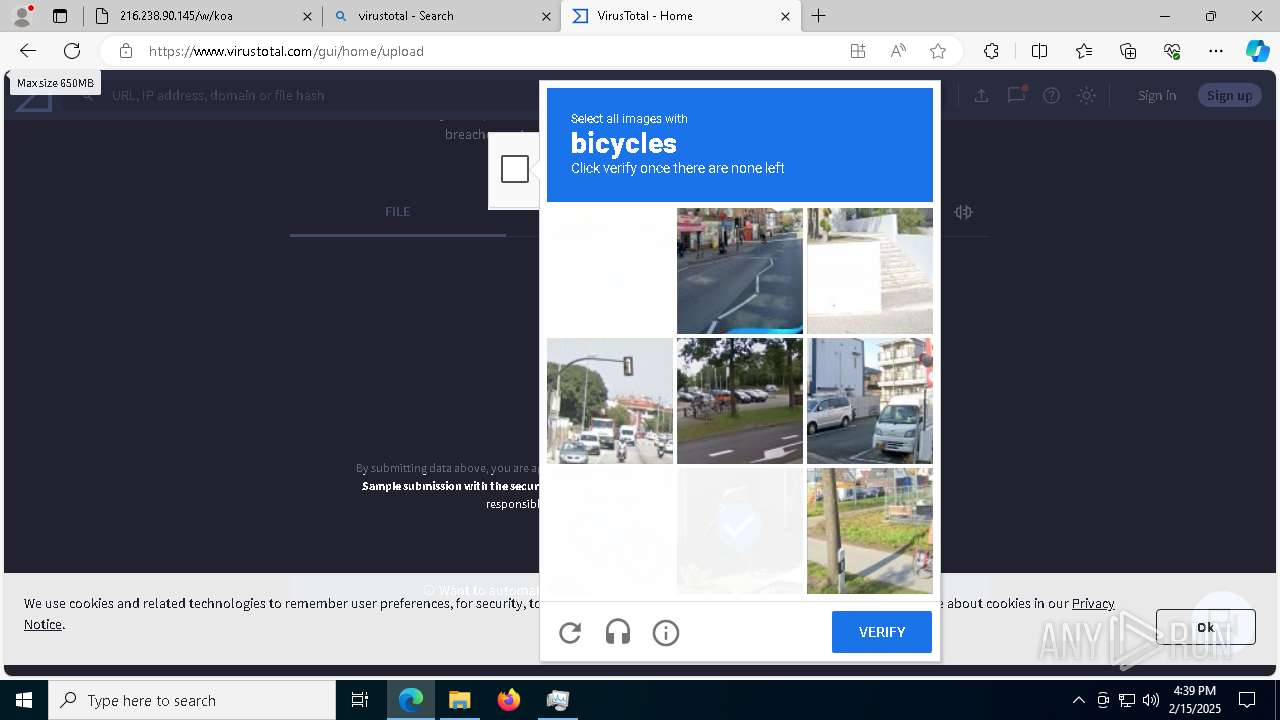
Task: Go back in the browser
Action: (28, 51)
